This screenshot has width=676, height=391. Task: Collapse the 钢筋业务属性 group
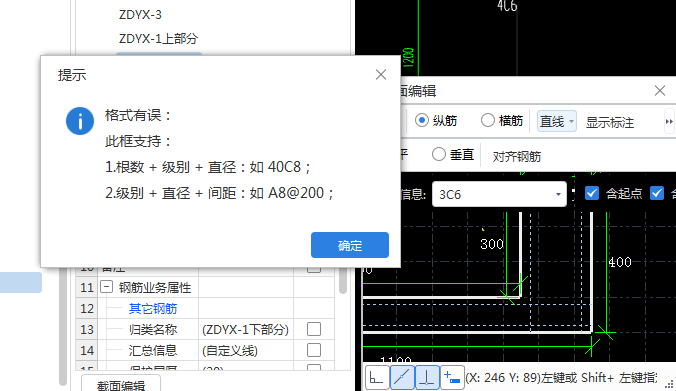(x=106, y=287)
